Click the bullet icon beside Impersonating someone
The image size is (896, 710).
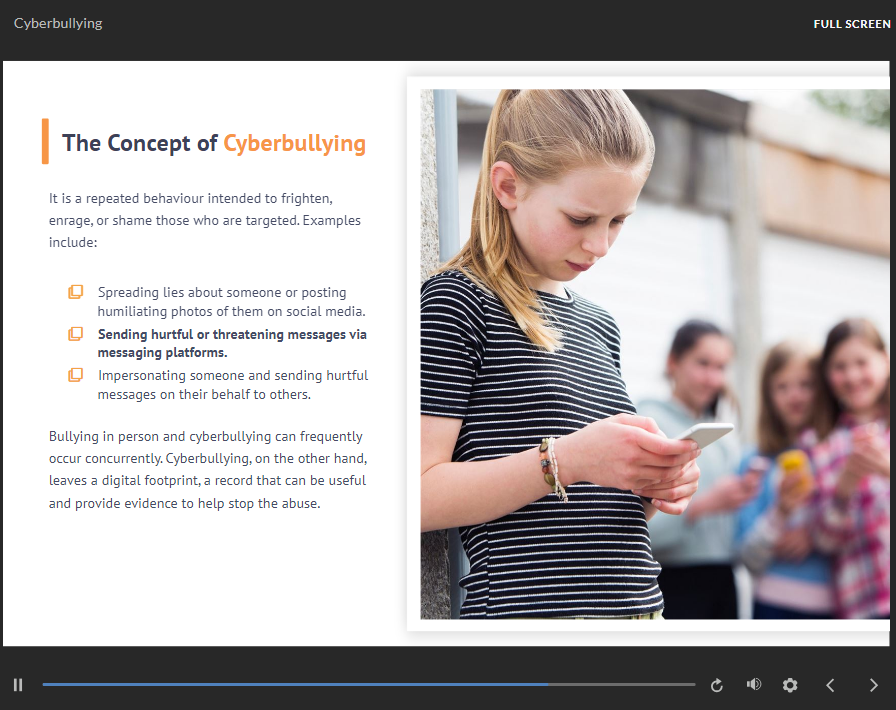(75, 375)
